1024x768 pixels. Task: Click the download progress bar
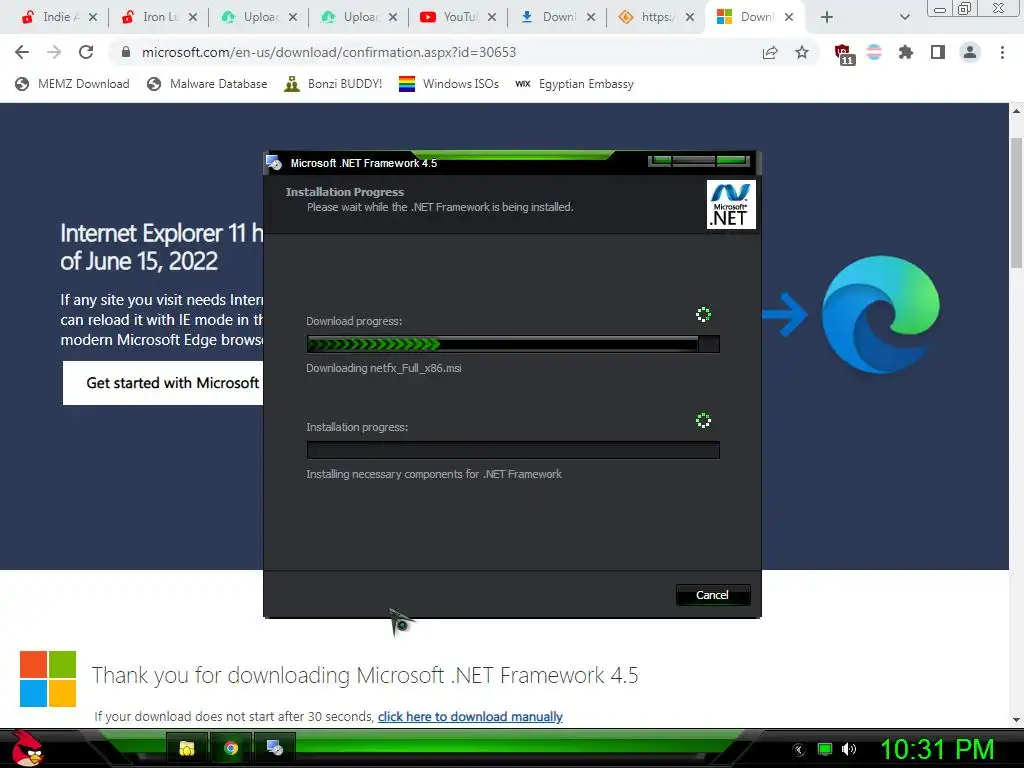coord(513,344)
